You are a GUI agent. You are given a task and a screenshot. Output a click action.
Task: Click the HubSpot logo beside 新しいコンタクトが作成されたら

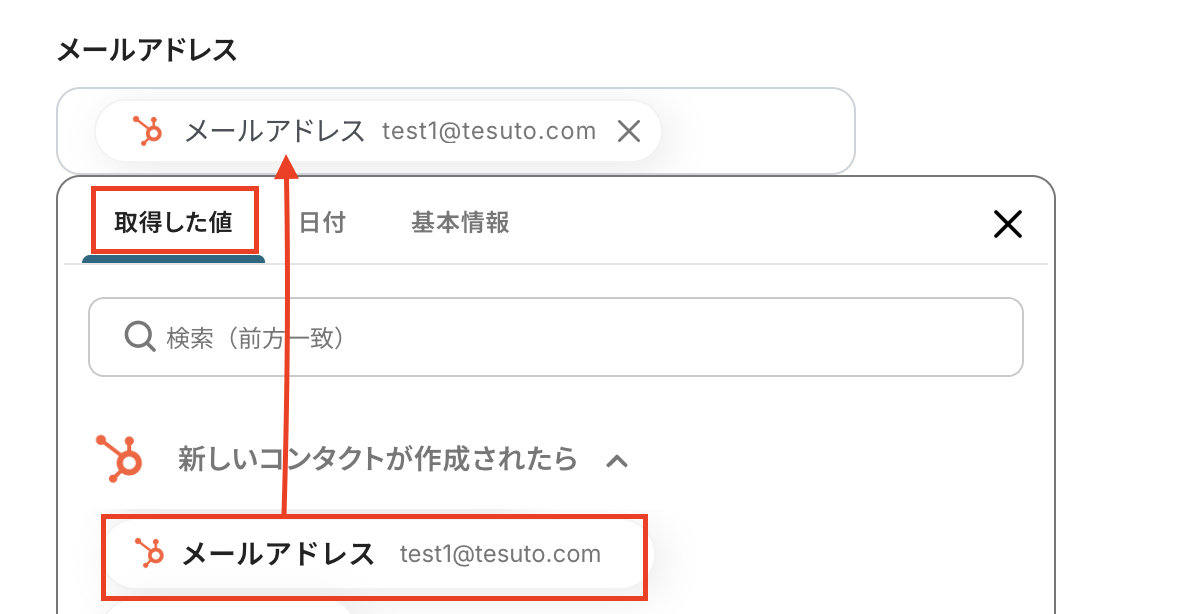(121, 459)
